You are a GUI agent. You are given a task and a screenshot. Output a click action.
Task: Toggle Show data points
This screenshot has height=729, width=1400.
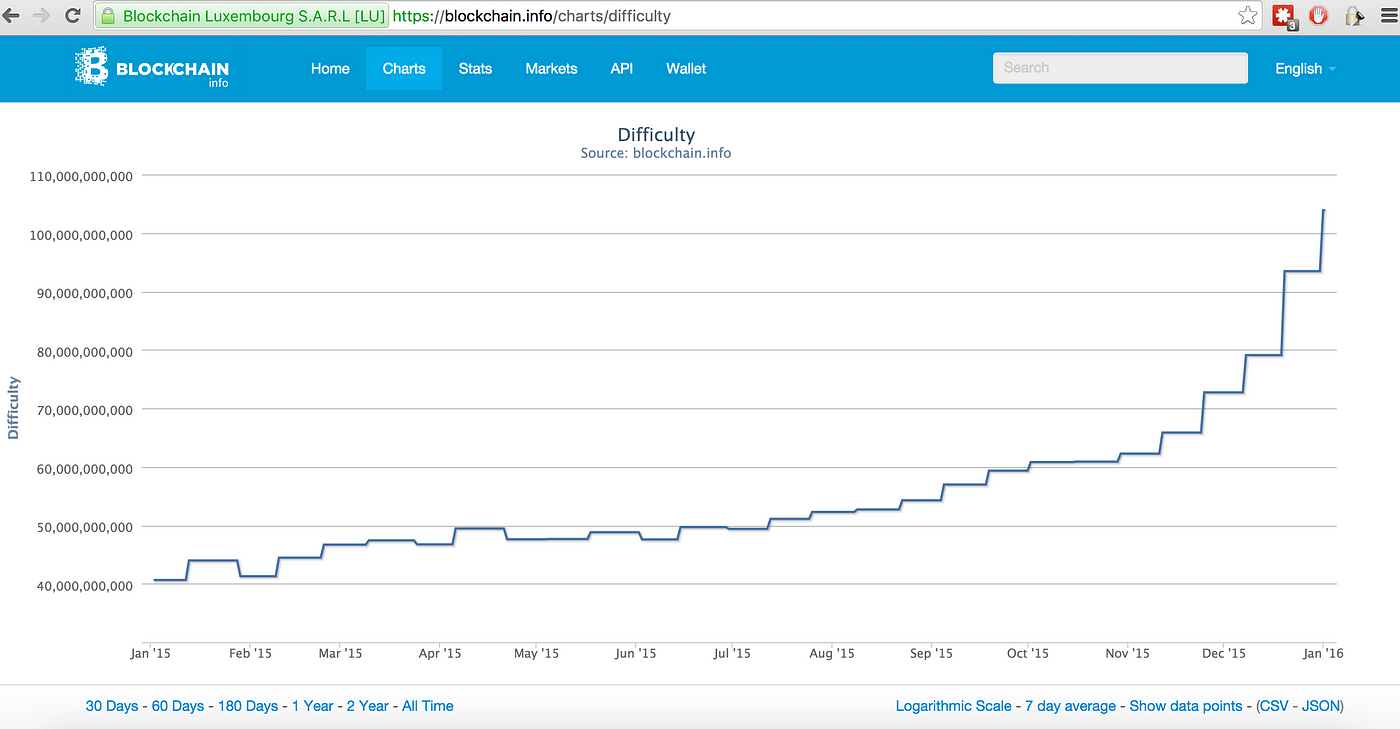[1186, 706]
